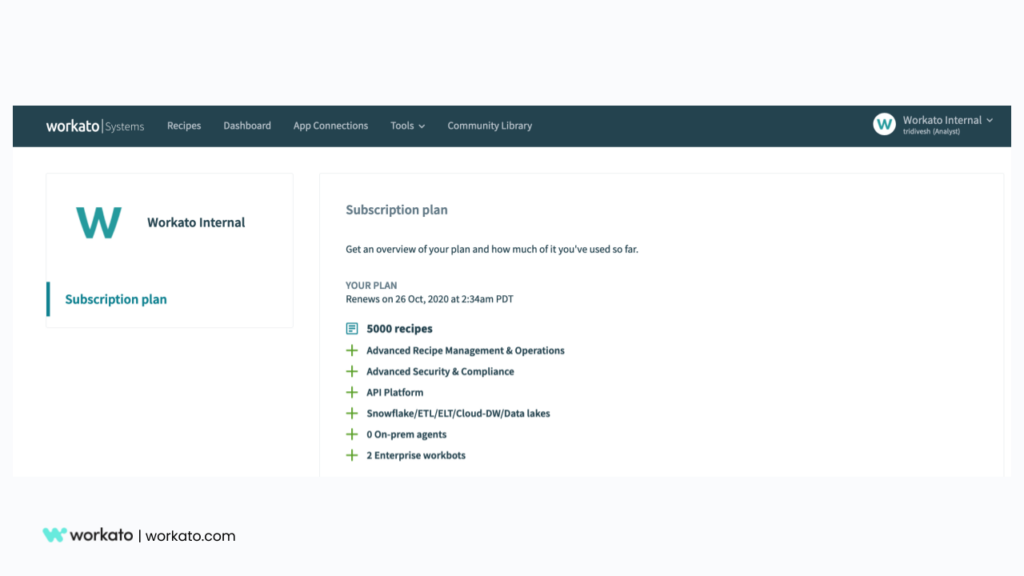1024x576 pixels.
Task: Click Snowflake/ETL/ELT/Cloud-DW/Data lakes text
Action: [x=458, y=413]
